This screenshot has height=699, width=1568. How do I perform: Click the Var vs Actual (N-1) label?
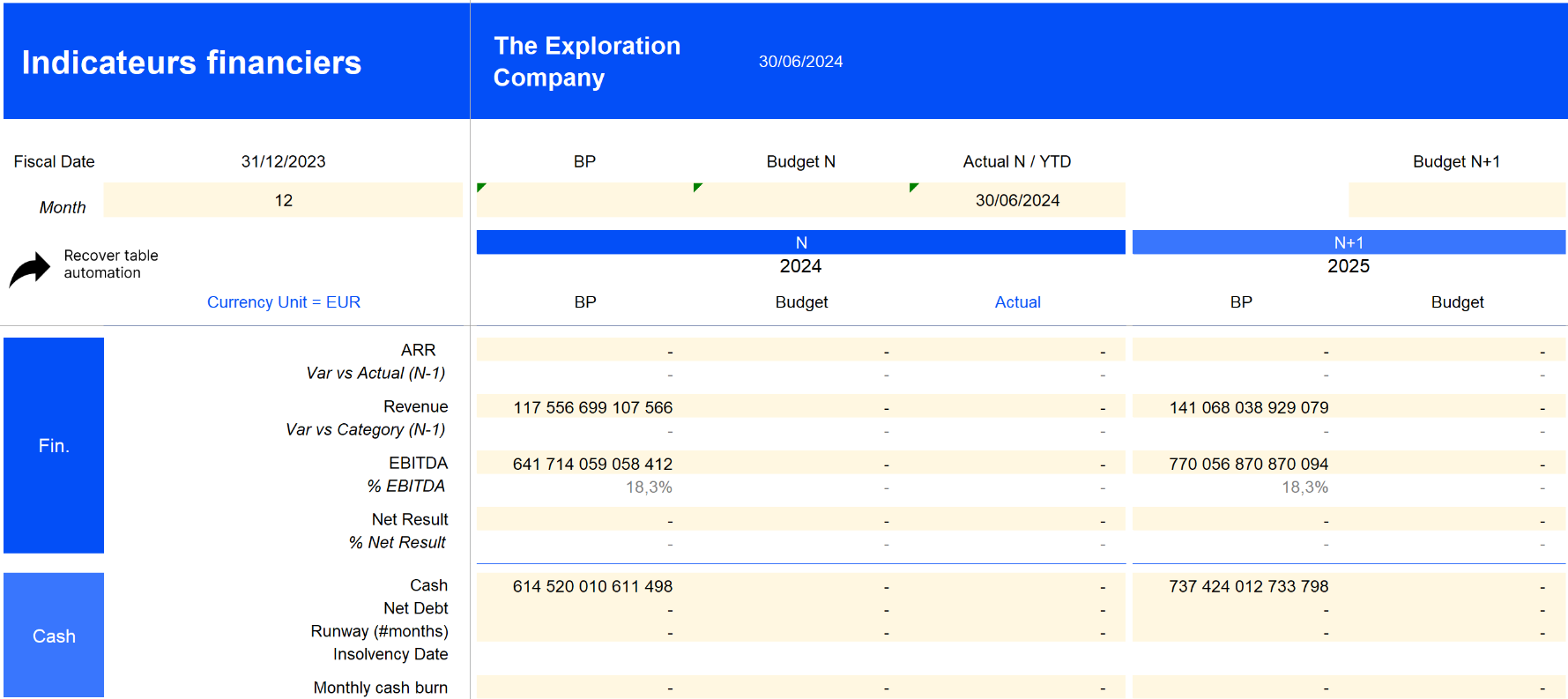click(x=375, y=374)
